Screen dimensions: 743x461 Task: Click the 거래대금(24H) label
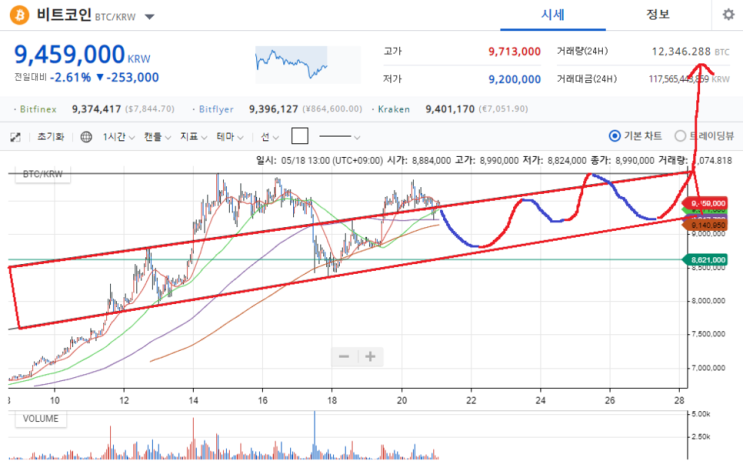tap(587, 79)
